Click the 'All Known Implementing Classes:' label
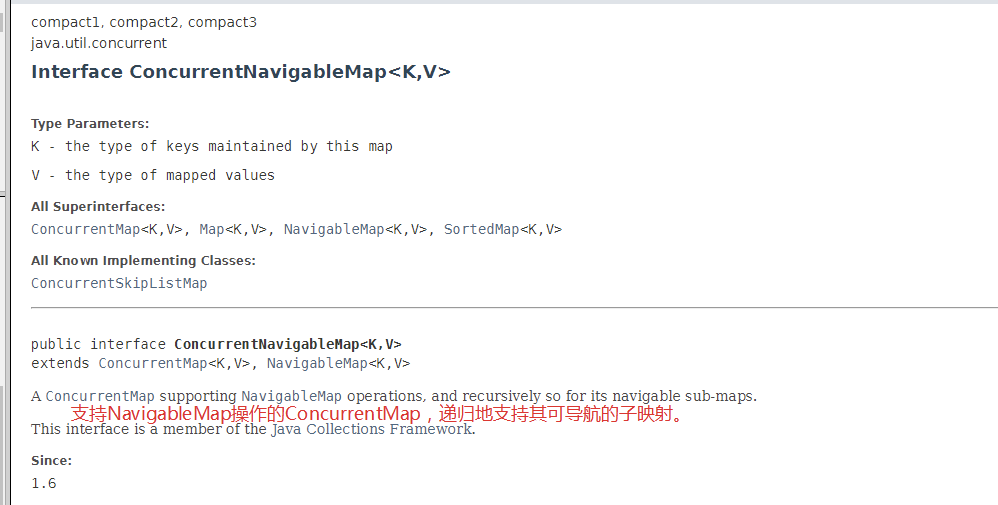 tap(143, 260)
